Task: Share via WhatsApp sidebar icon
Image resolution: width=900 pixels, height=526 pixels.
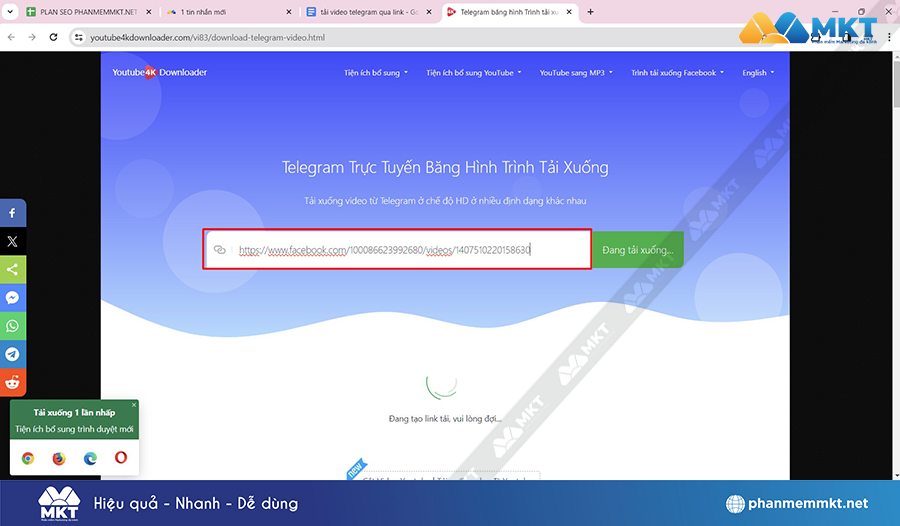Action: [13, 326]
